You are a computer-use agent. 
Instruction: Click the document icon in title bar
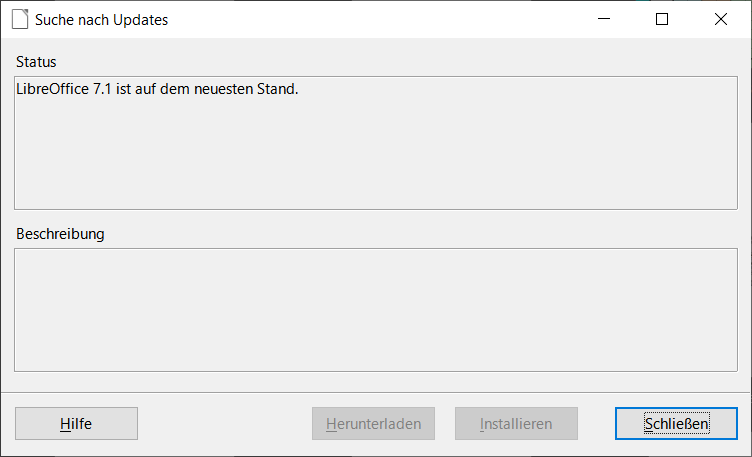[x=19, y=19]
